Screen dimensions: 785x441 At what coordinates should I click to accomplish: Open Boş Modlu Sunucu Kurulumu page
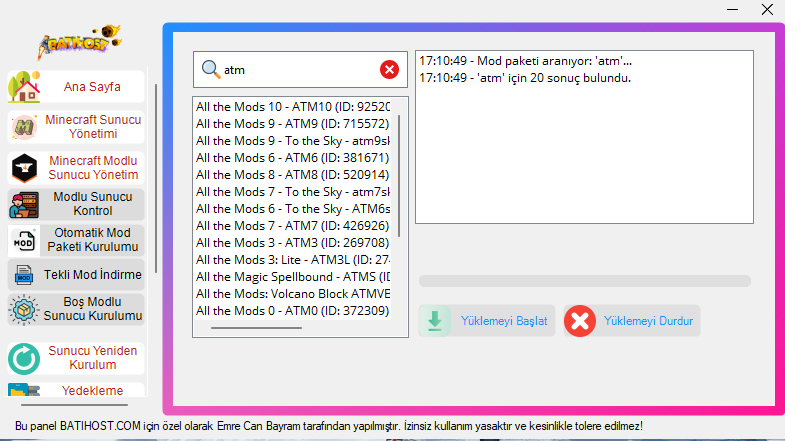pos(76,309)
